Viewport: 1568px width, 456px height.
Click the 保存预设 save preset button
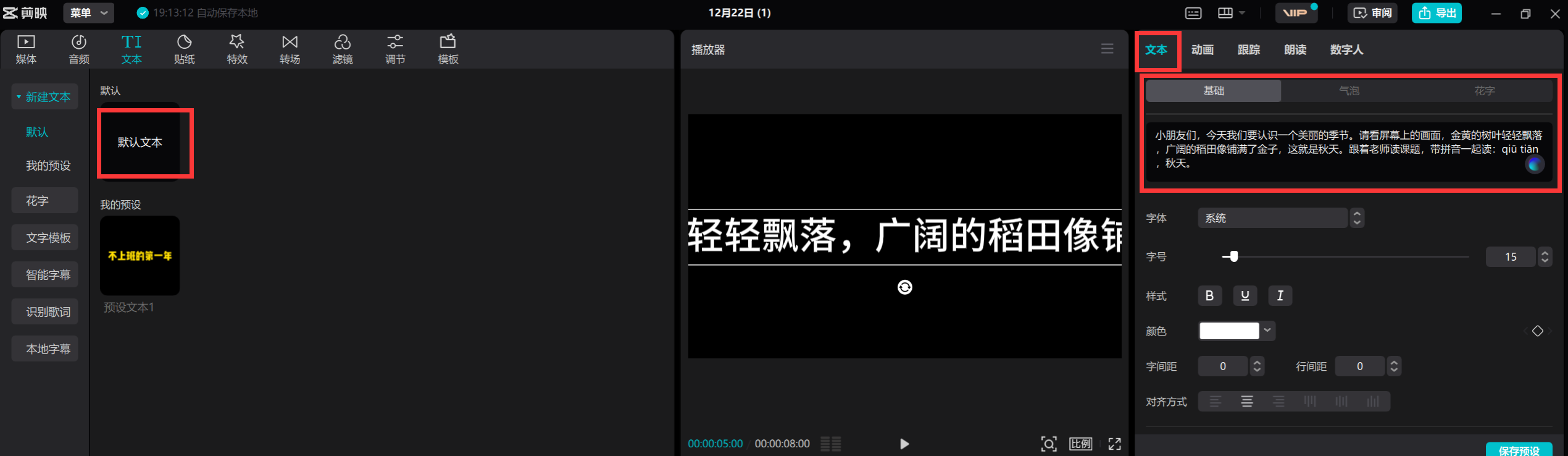click(1519, 450)
